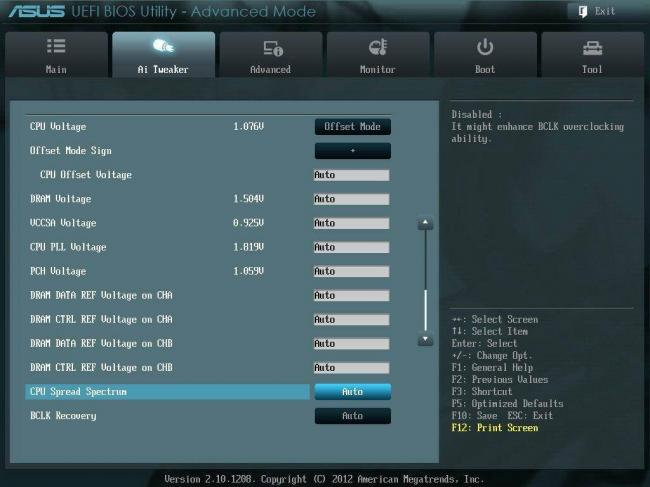
Task: Open the Advanced tab label
Action: click(x=270, y=70)
